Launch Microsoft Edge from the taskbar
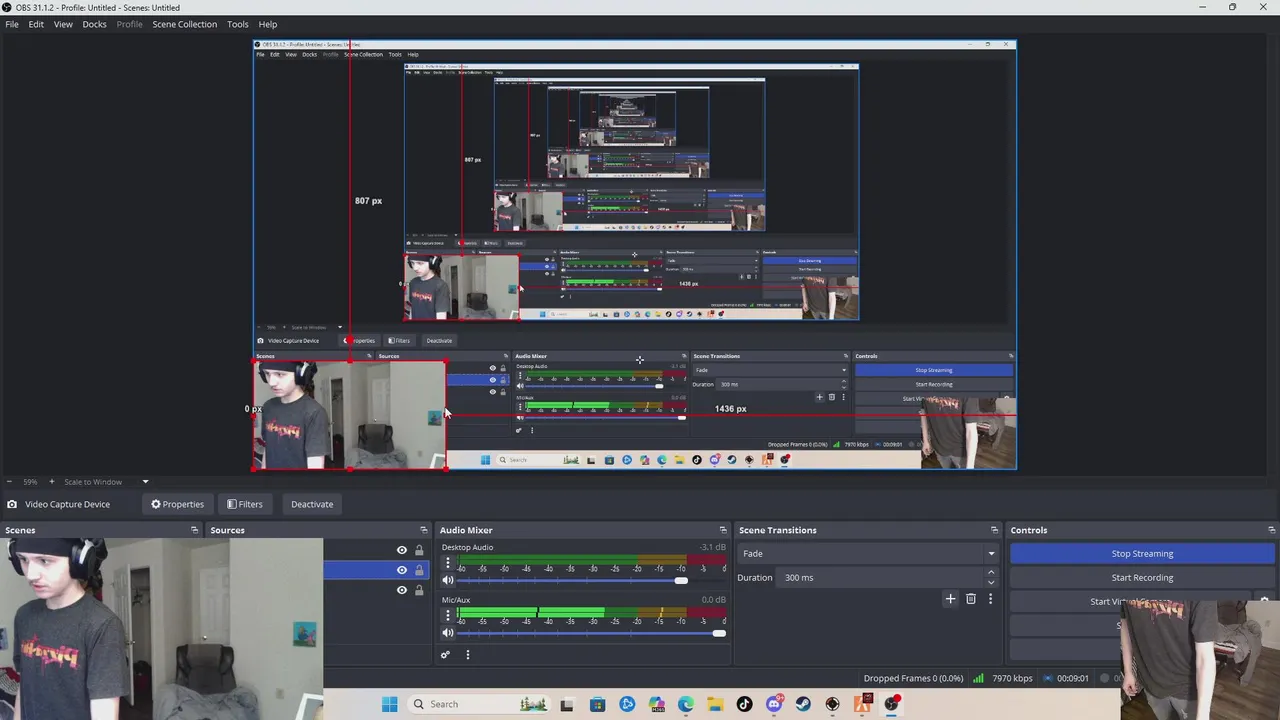Viewport: 1280px width, 720px height. pyautogui.click(x=685, y=704)
